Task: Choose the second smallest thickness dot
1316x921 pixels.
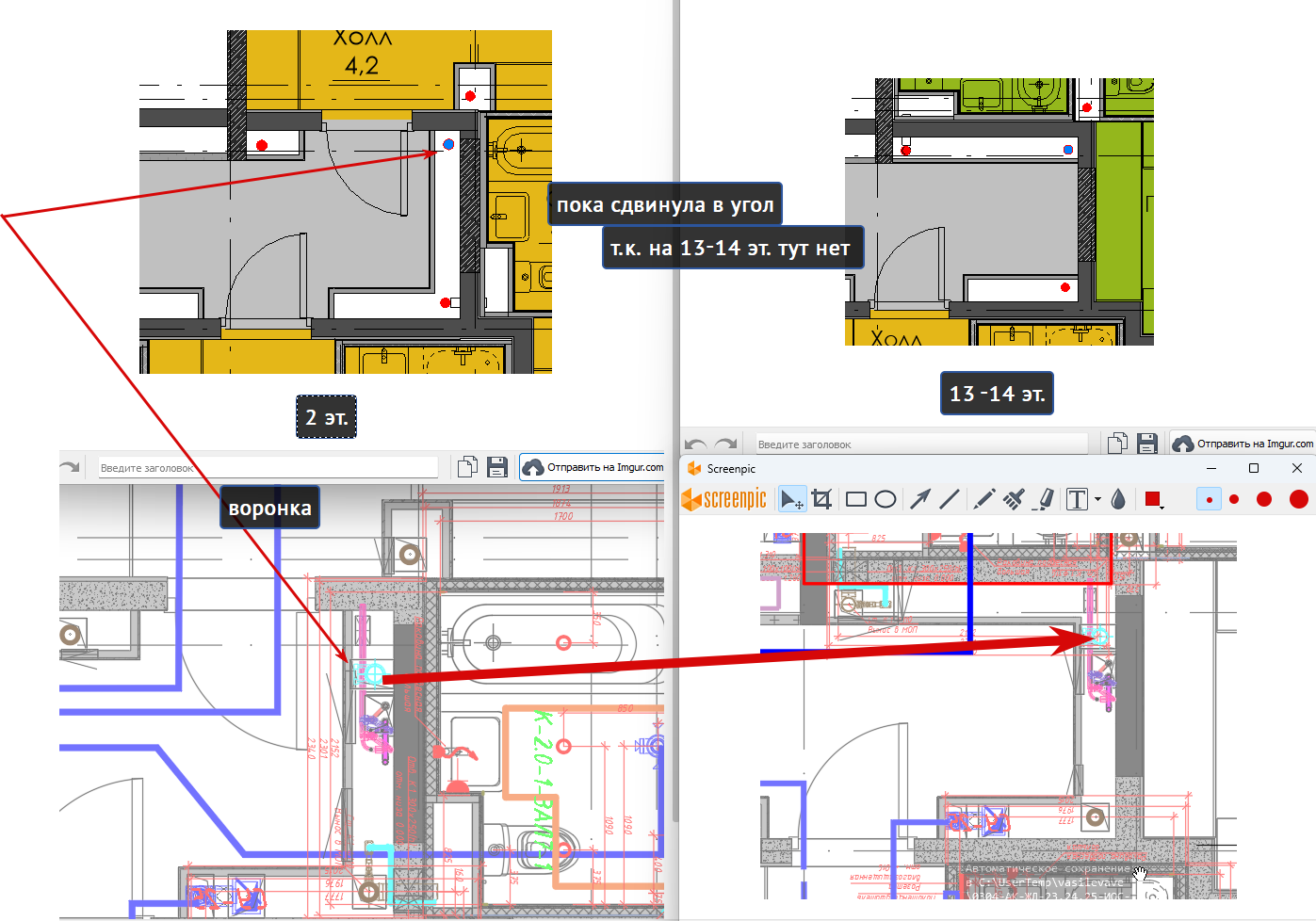Action: click(x=1234, y=499)
